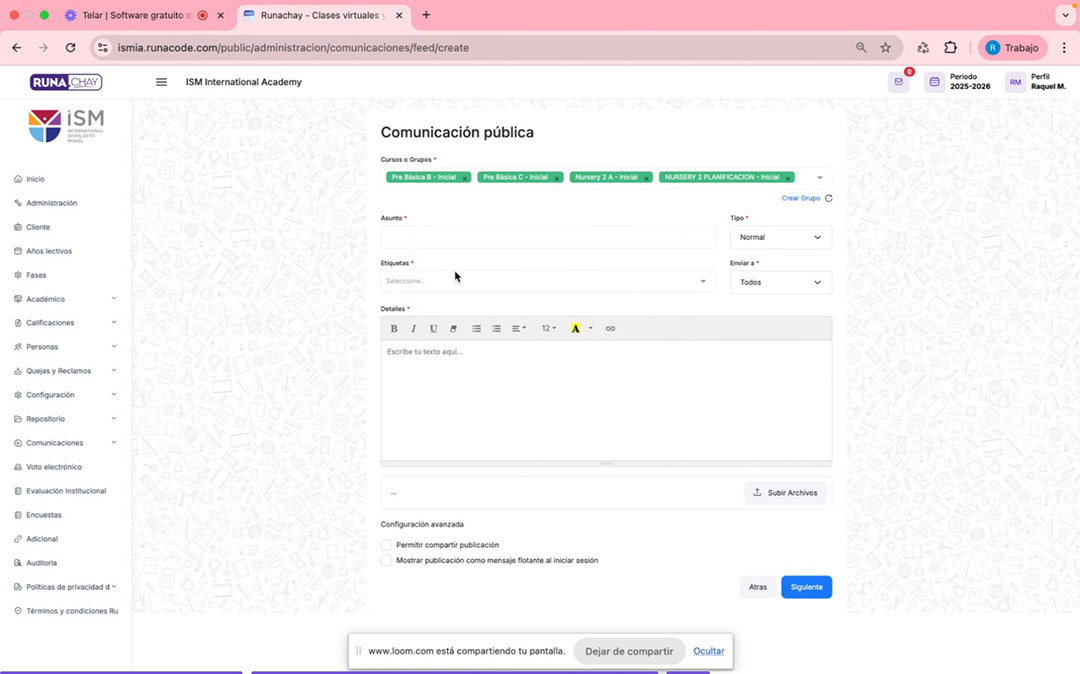The width and height of the screenshot is (1080, 674).
Task: Remove the Pre Básica B - Inicial tag
Action: (x=465, y=178)
